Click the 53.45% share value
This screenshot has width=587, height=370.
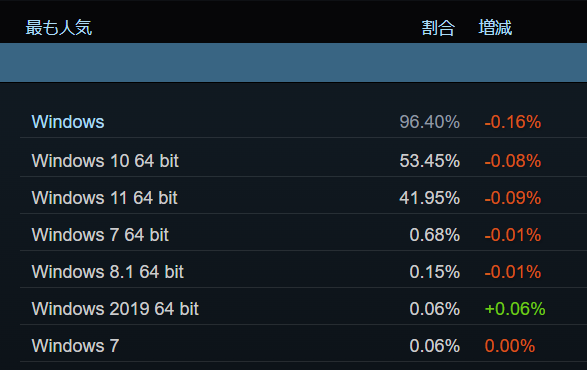[x=429, y=161]
